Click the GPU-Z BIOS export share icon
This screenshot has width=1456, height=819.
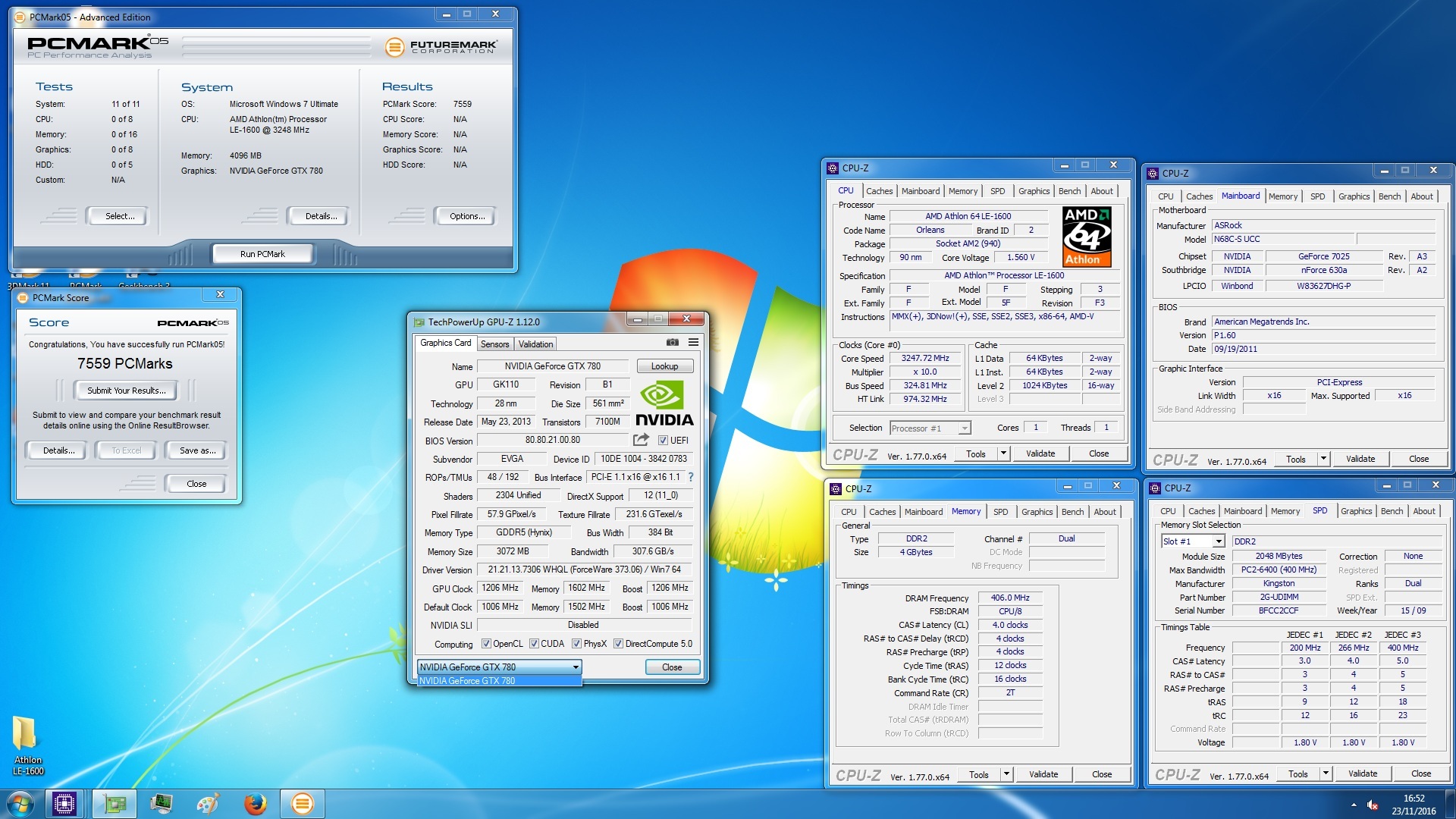point(641,440)
